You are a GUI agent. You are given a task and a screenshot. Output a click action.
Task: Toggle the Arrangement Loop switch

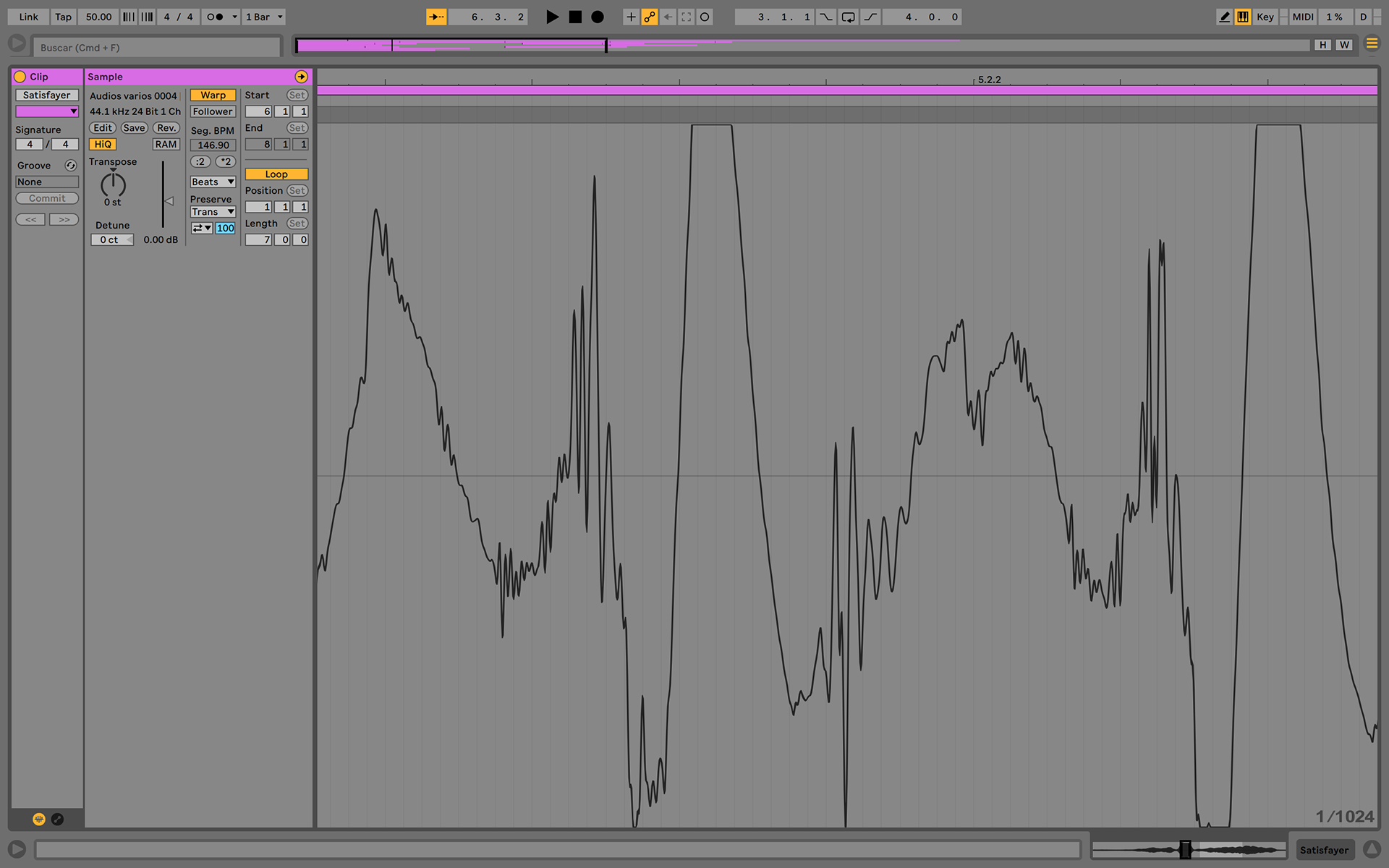(848, 17)
